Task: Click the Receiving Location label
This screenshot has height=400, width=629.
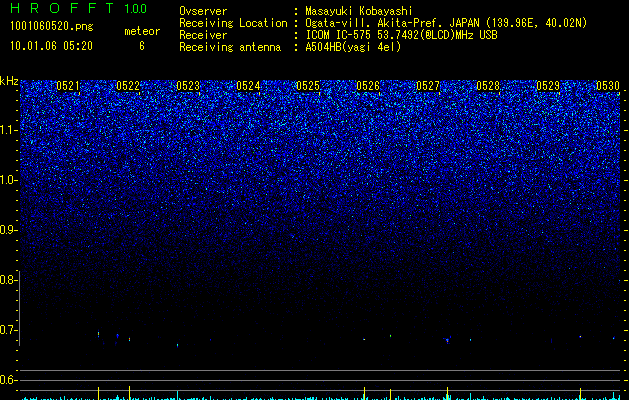Action: click(233, 23)
